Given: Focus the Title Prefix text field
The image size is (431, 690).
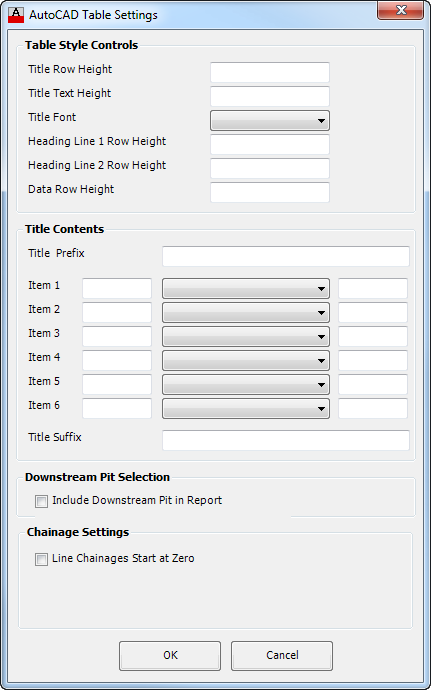Looking at the screenshot, I should (286, 256).
